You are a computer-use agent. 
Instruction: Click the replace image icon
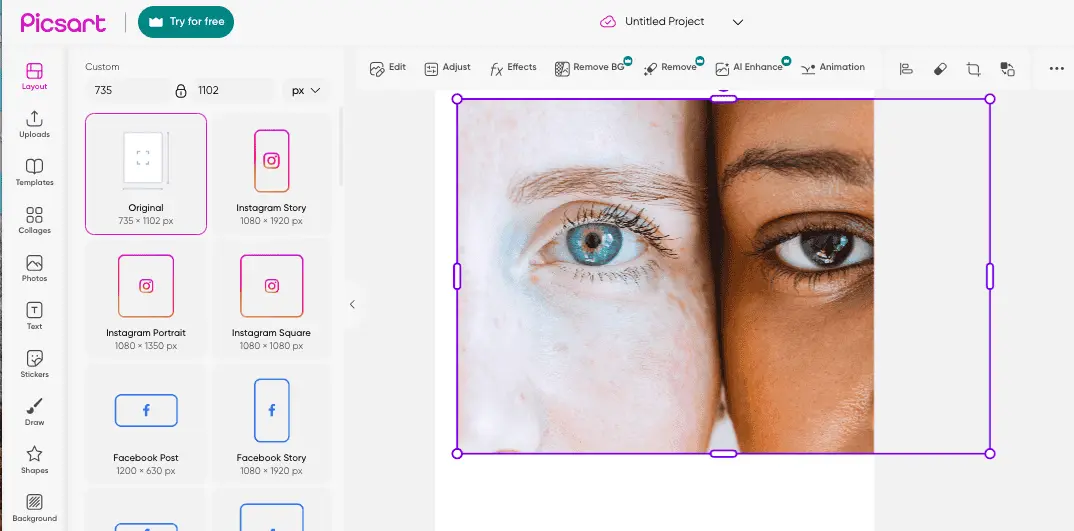click(1007, 69)
